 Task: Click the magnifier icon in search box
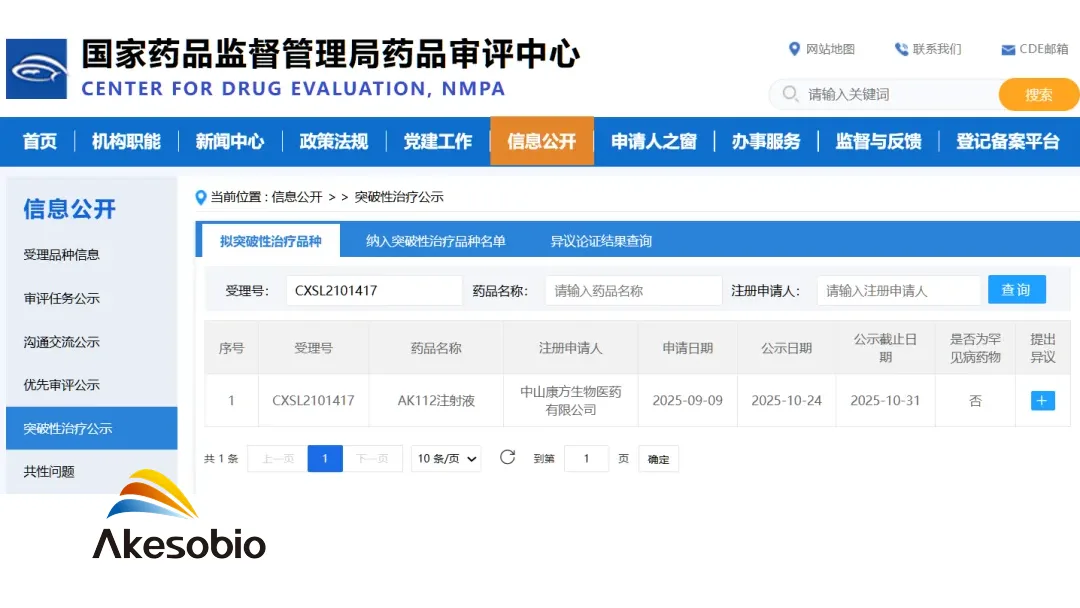coord(791,94)
